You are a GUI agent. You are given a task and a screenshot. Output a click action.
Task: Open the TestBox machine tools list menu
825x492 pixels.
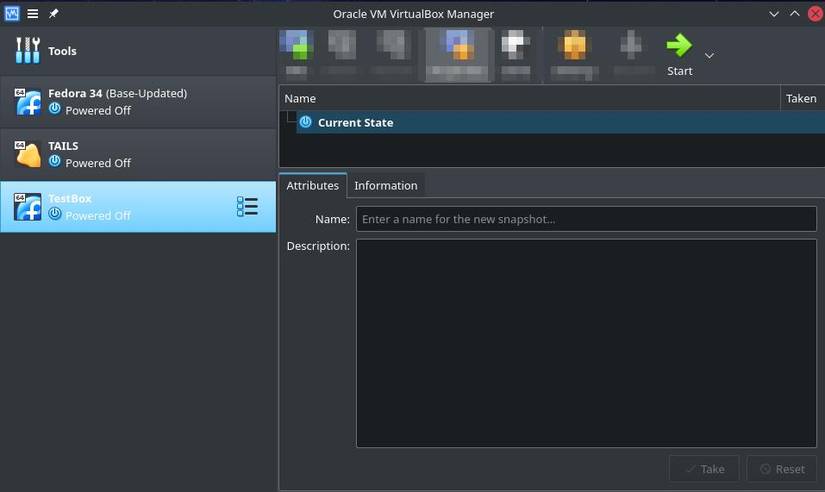[x=247, y=207]
